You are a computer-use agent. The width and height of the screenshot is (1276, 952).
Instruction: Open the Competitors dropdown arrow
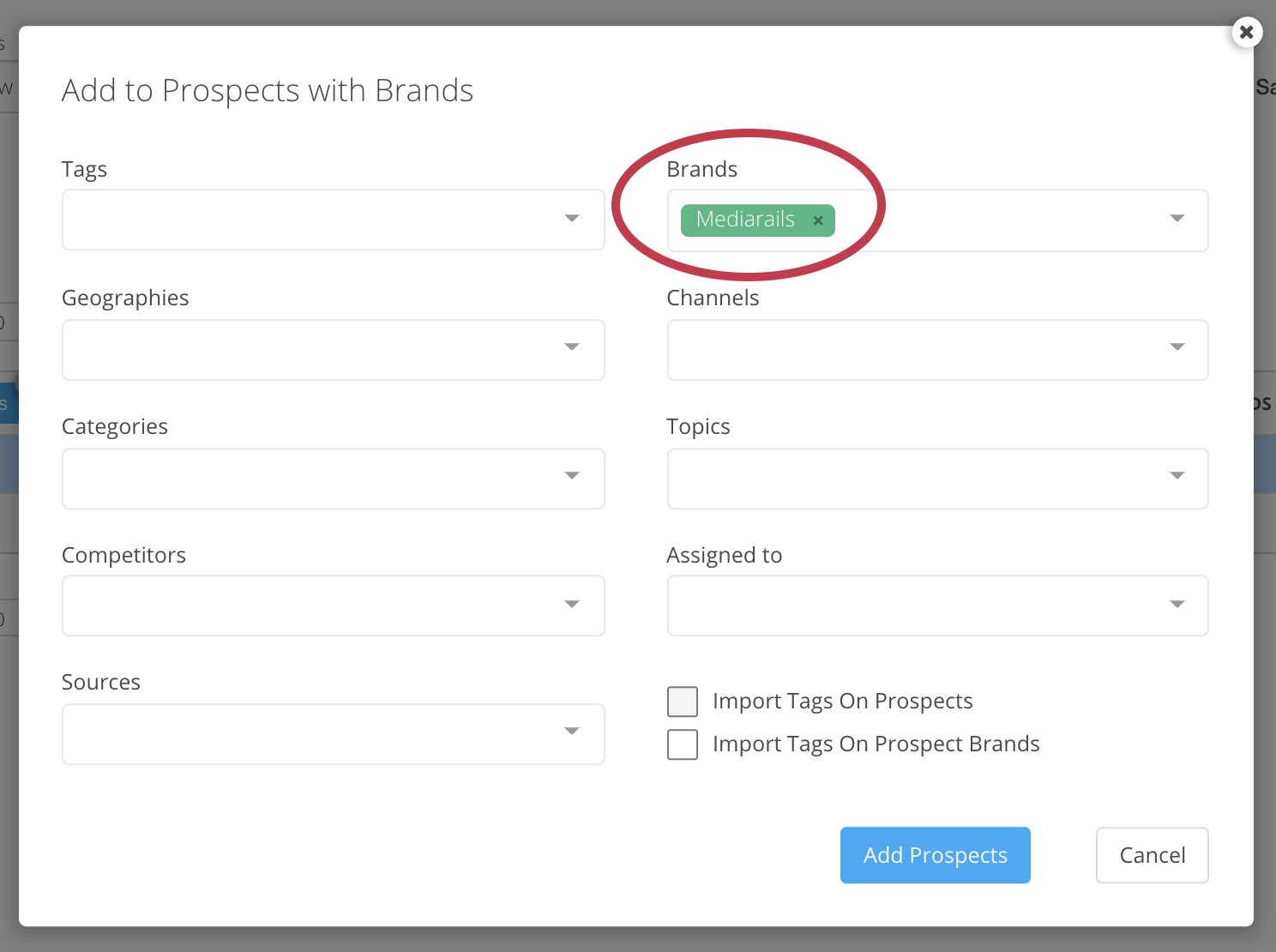(x=572, y=605)
